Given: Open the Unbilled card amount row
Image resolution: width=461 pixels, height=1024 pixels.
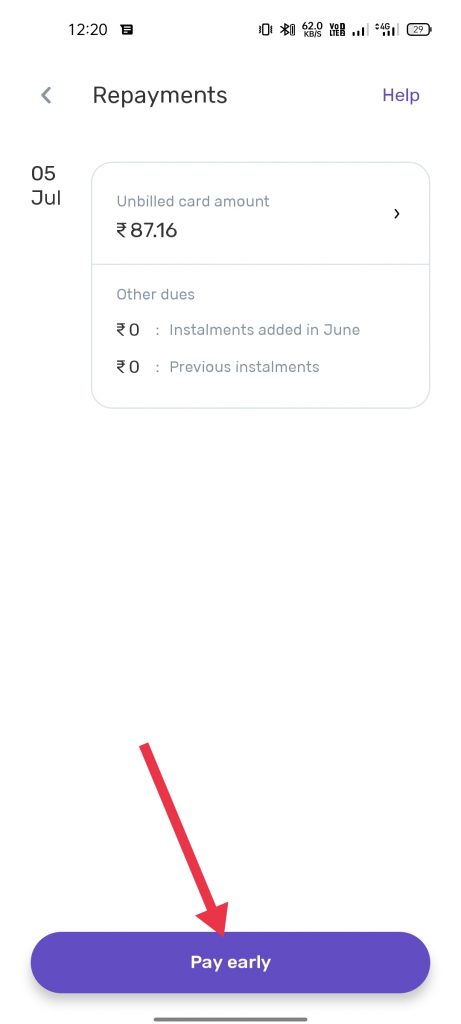Looking at the screenshot, I should tap(261, 214).
